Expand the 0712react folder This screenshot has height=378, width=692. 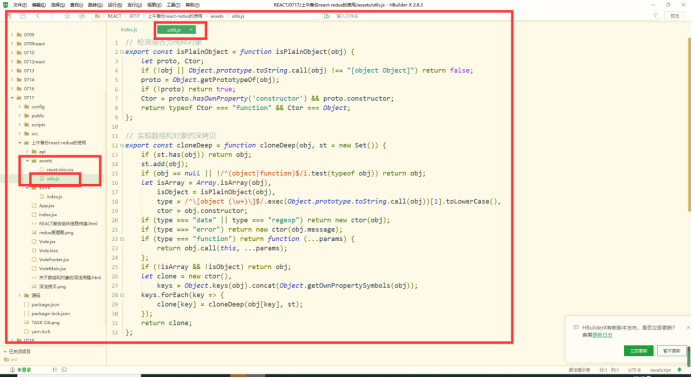(12, 62)
